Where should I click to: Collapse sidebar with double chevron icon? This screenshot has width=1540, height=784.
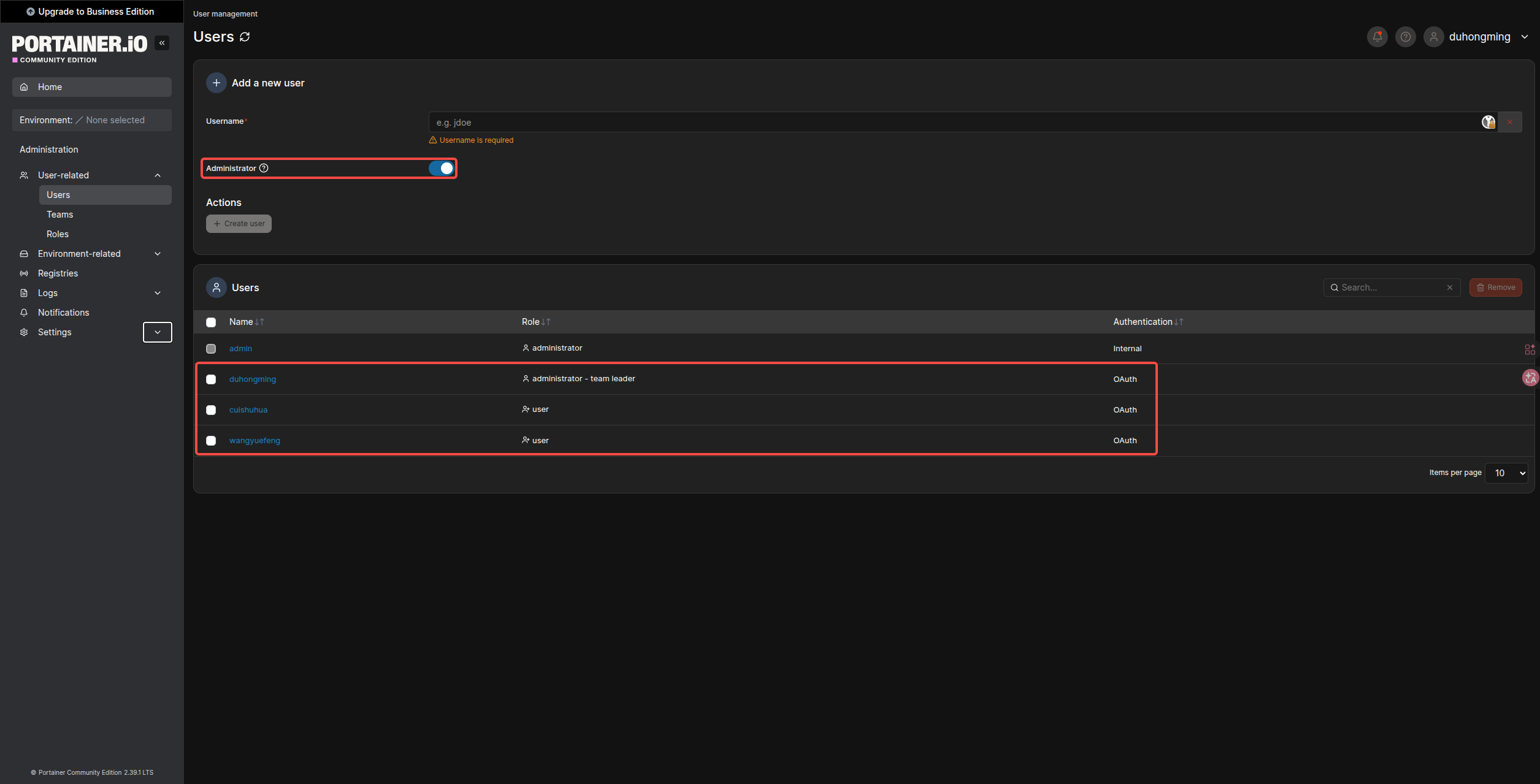[x=162, y=43]
